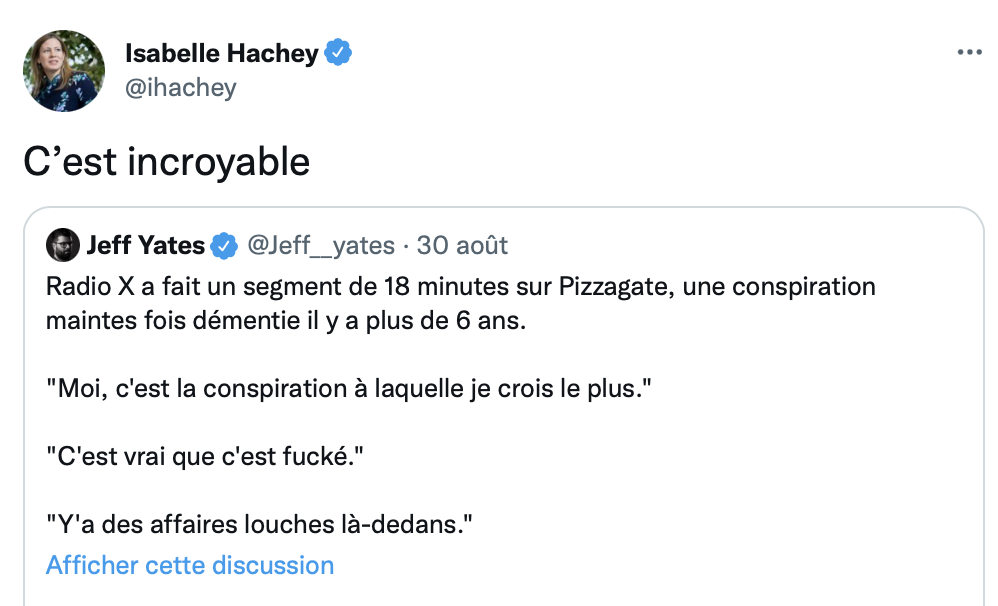Click Isabelle Hachey's profile picture
The height and width of the screenshot is (606, 998).
[x=64, y=71]
